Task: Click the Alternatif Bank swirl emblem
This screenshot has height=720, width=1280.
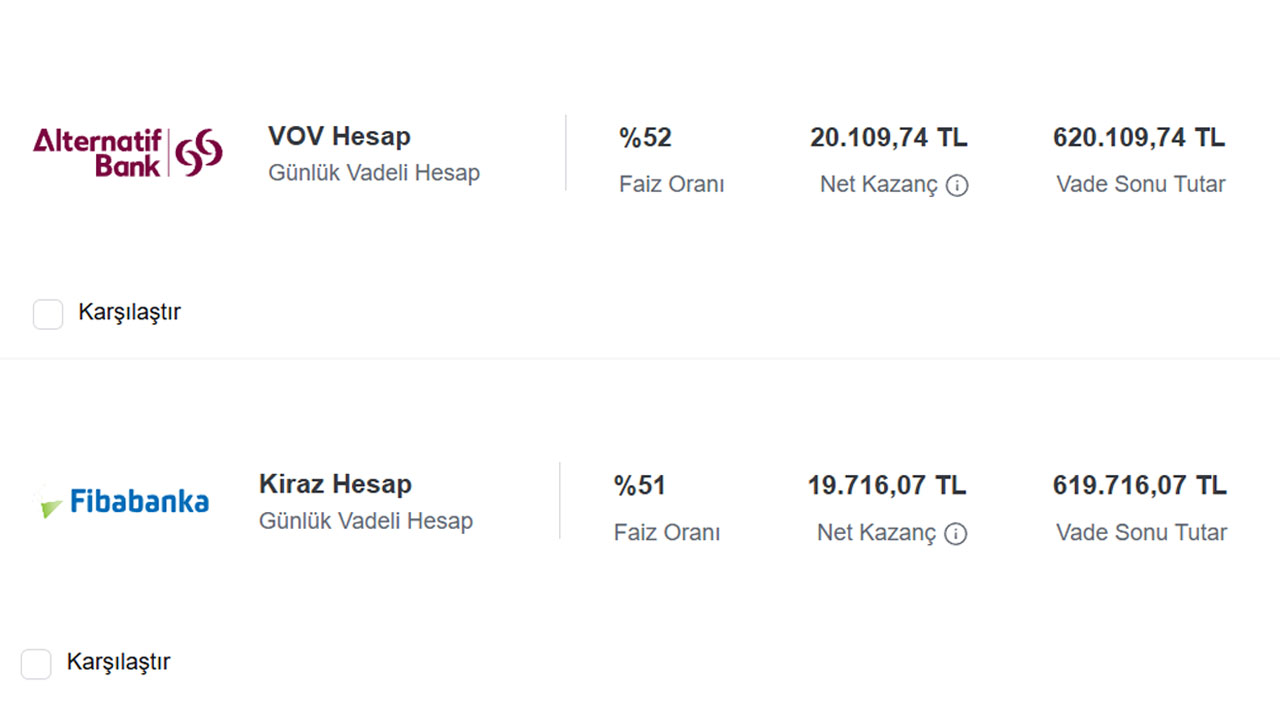Action: coord(199,152)
